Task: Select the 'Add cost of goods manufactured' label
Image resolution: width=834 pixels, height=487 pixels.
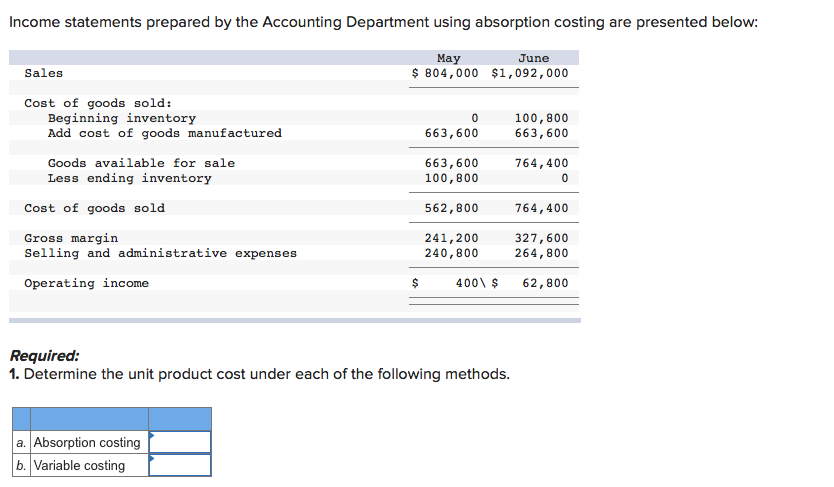Action: tap(165, 133)
